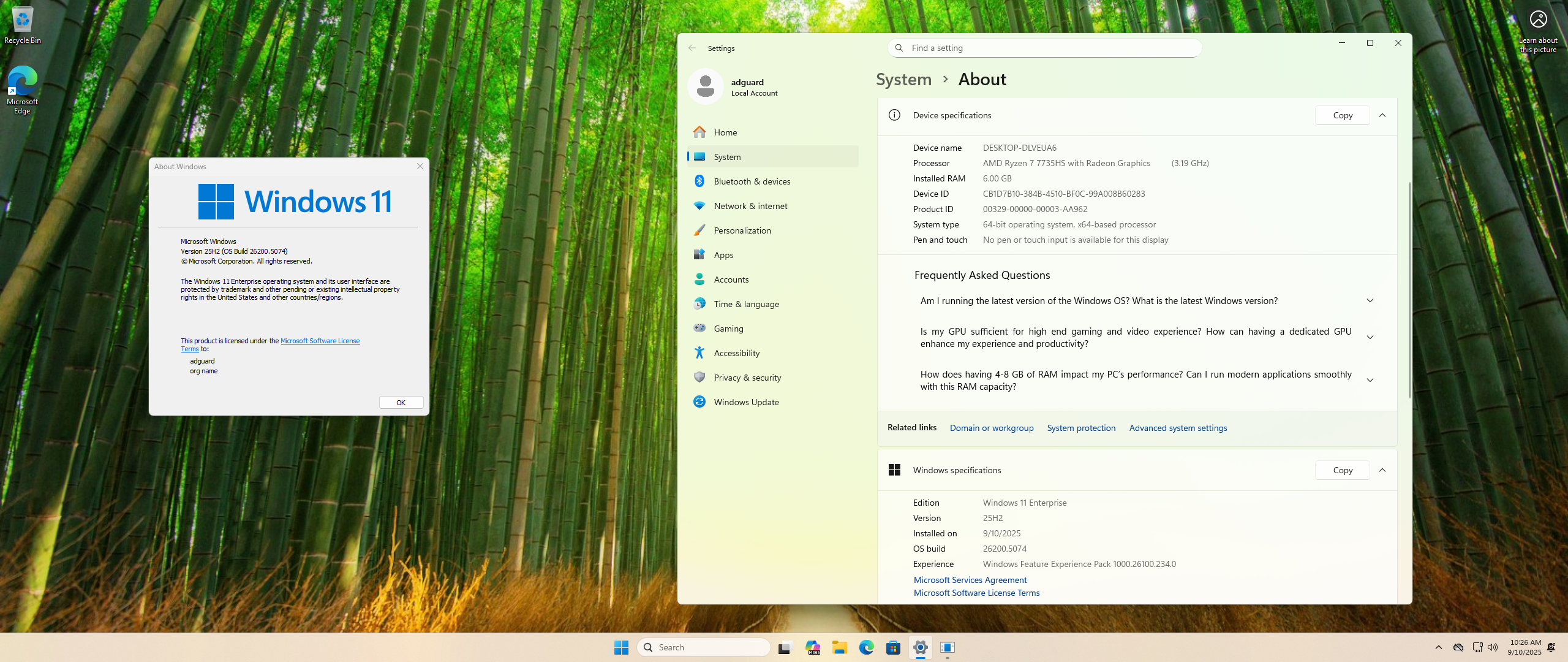Select the Version value 25H2 in Settings

993,518
